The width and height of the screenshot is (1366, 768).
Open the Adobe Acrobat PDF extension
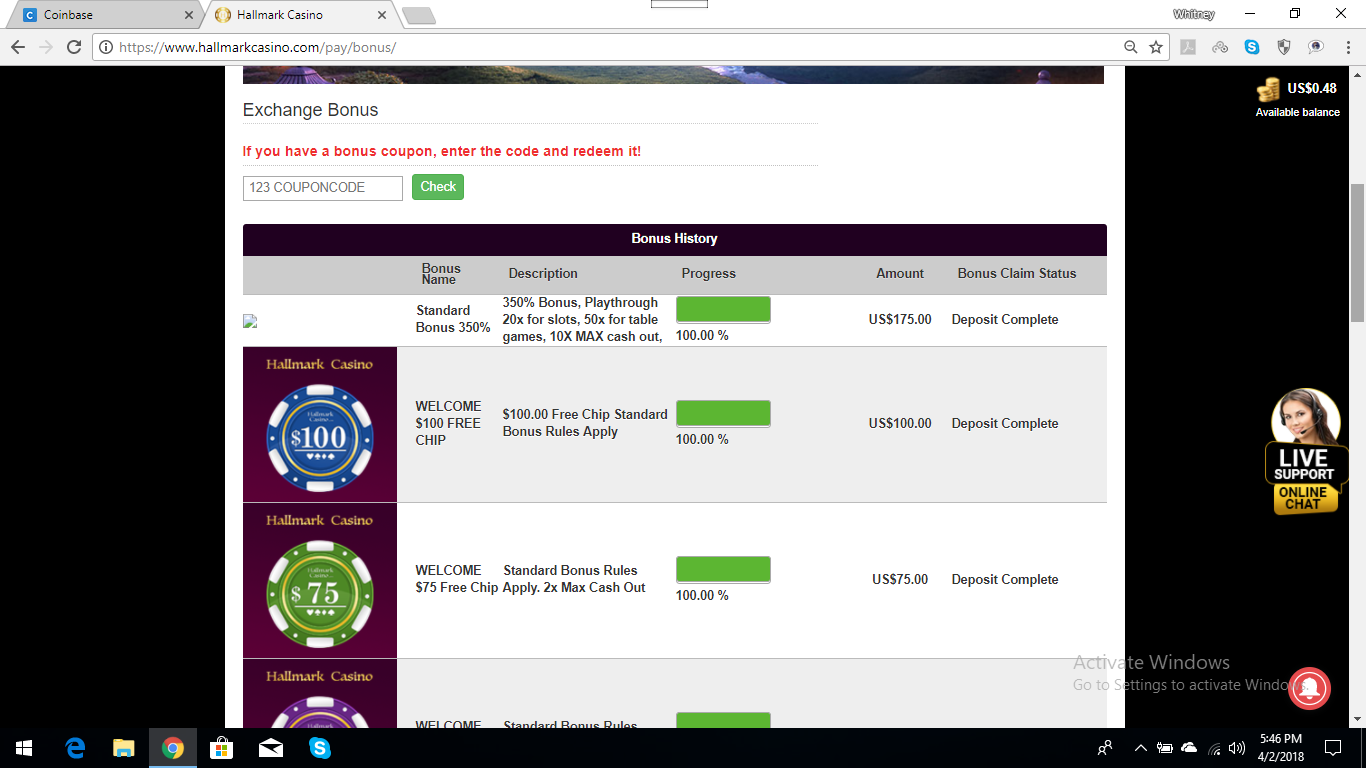(x=1188, y=47)
